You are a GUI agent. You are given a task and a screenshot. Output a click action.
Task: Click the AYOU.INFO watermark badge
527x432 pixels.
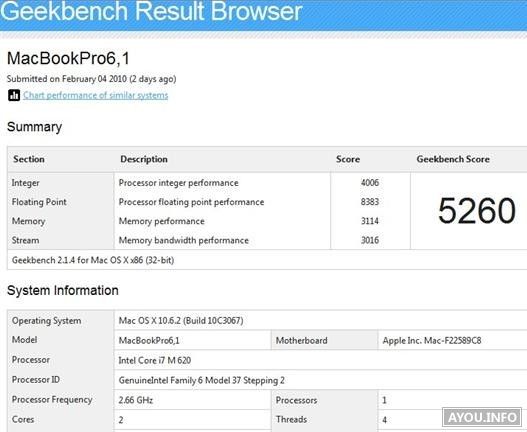482,417
